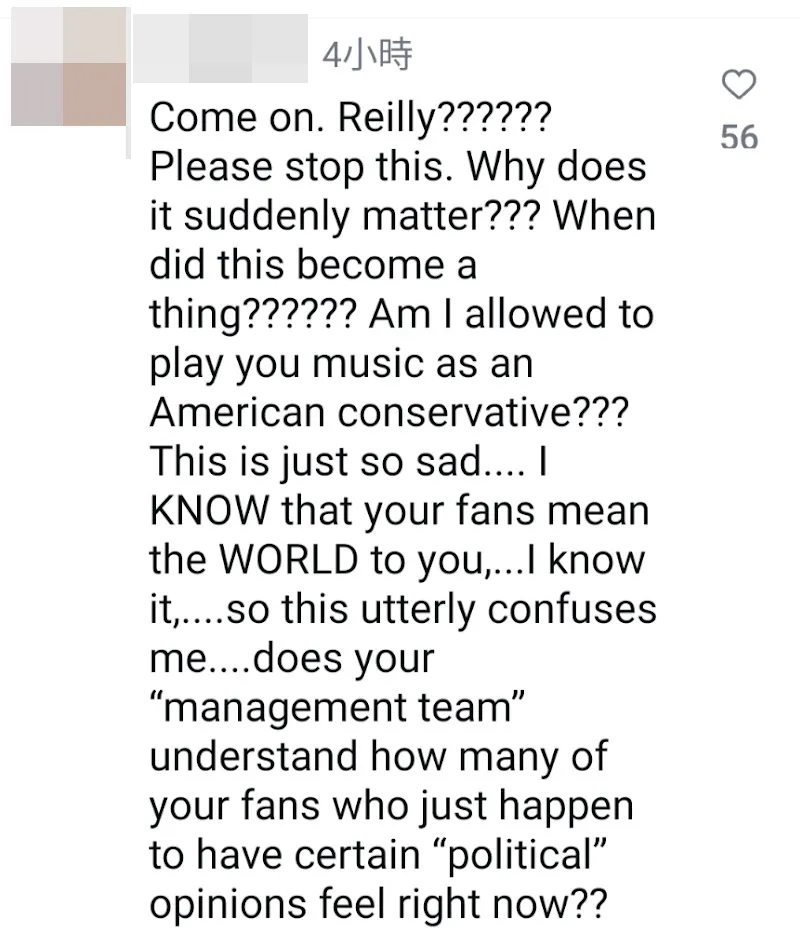Click the words "did this become a"
800x928 pixels.
click(x=313, y=265)
